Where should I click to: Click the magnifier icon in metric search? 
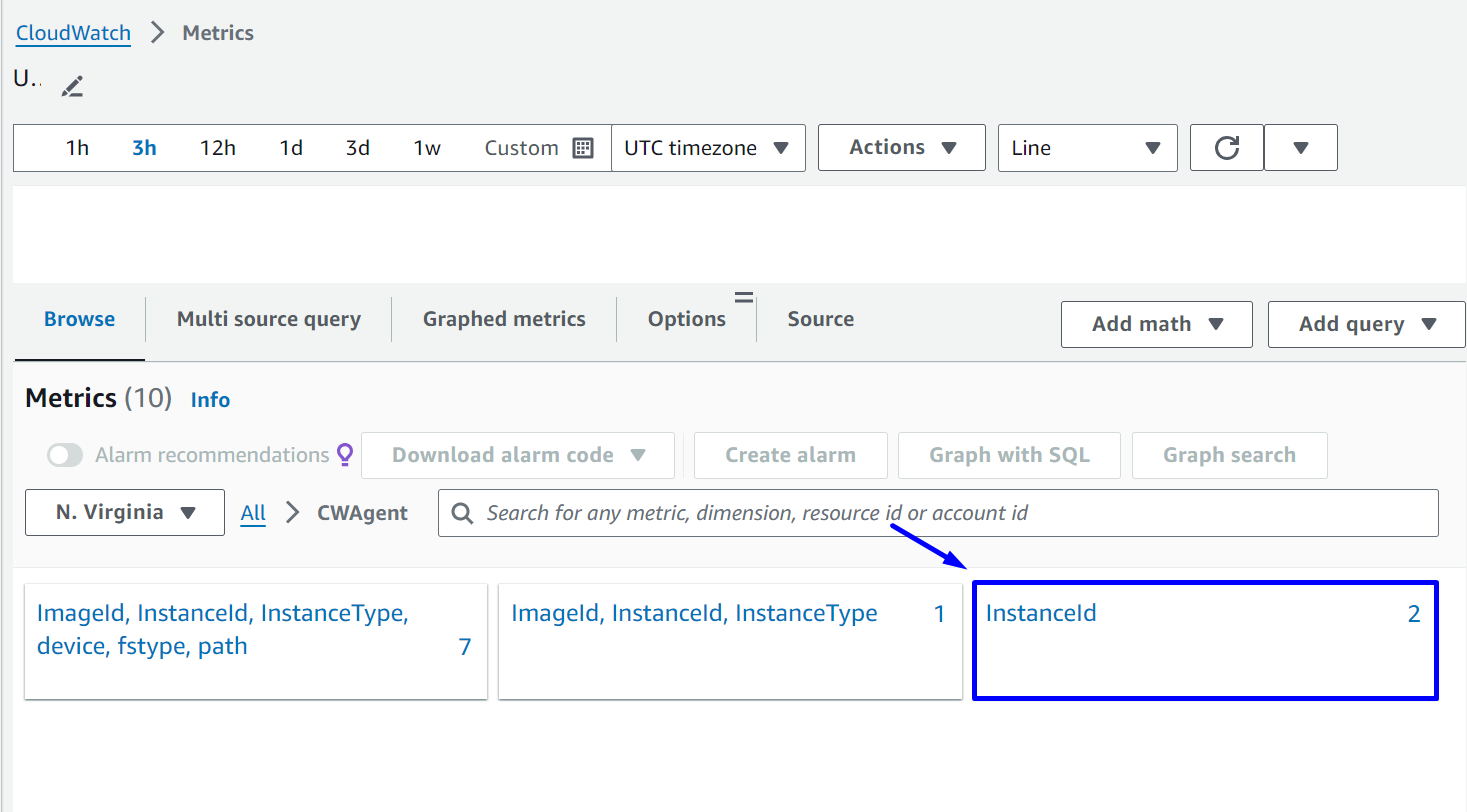462,513
